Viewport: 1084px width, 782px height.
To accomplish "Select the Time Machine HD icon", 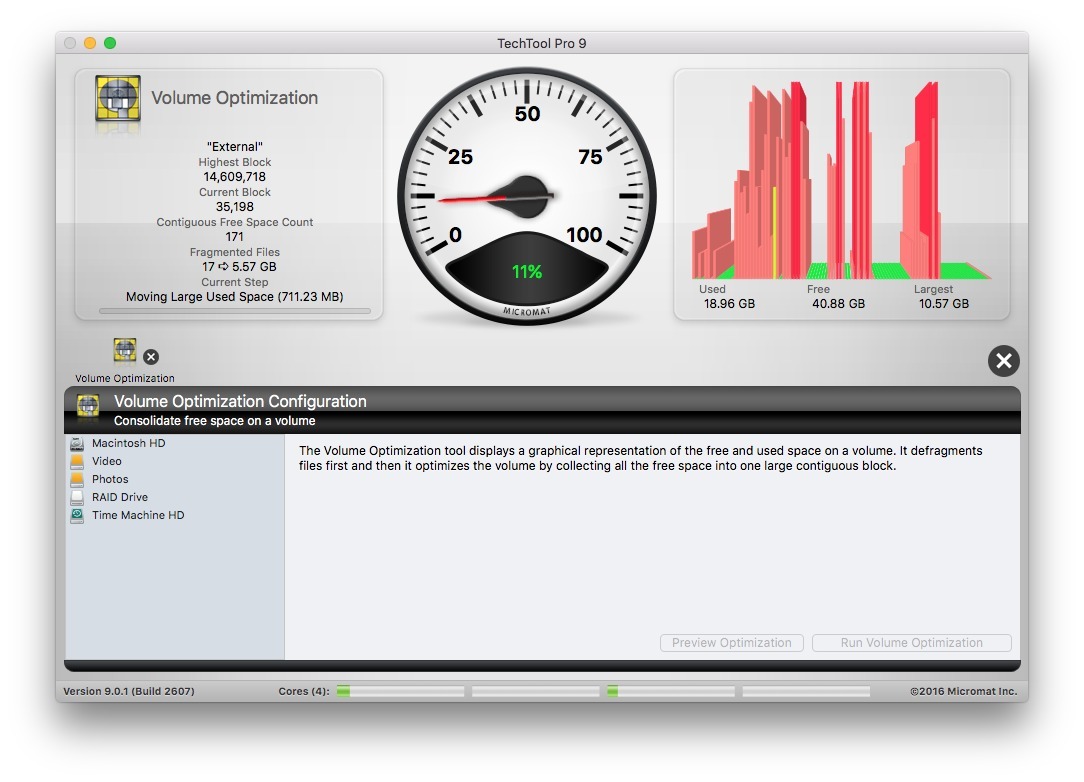I will click(x=77, y=515).
